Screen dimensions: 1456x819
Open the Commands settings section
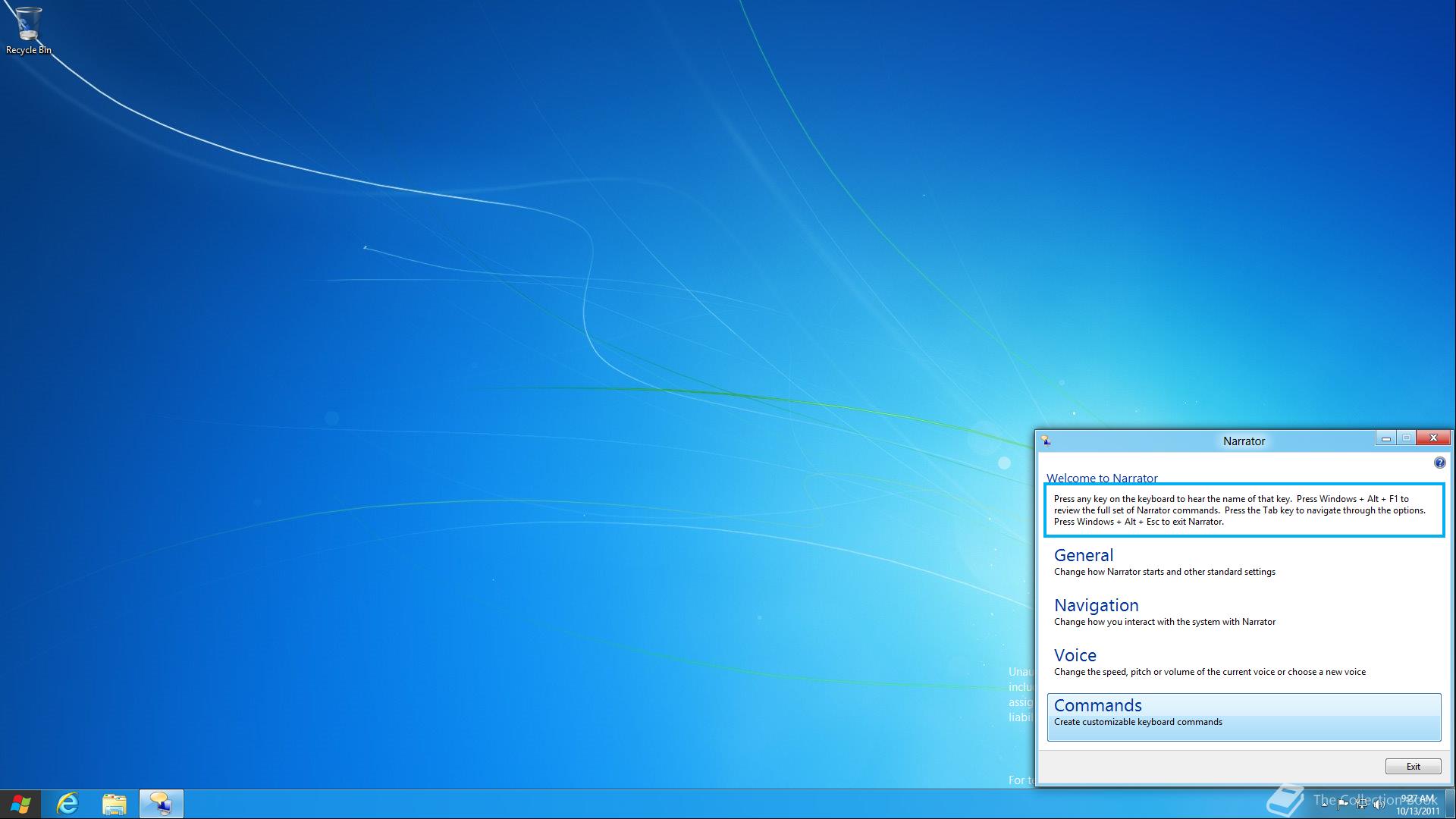1244,717
